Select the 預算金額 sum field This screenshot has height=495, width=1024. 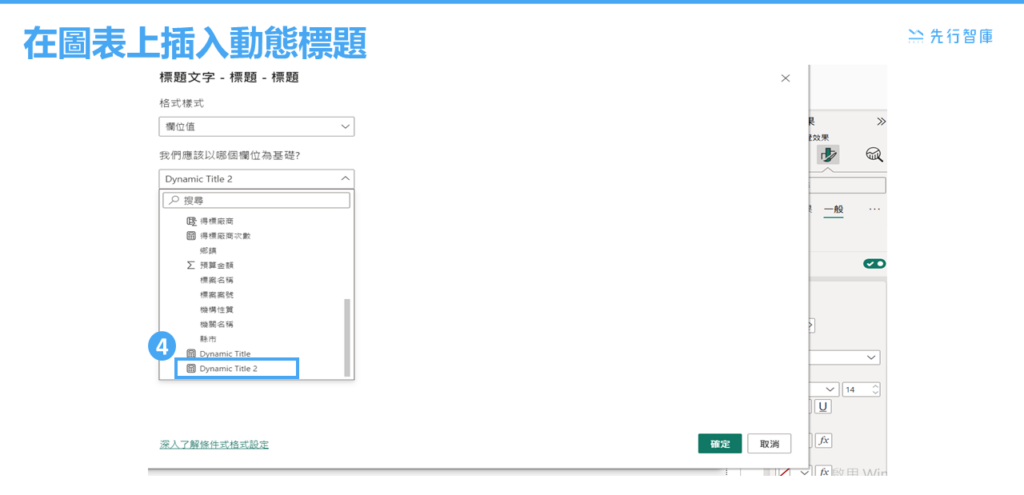click(210, 265)
